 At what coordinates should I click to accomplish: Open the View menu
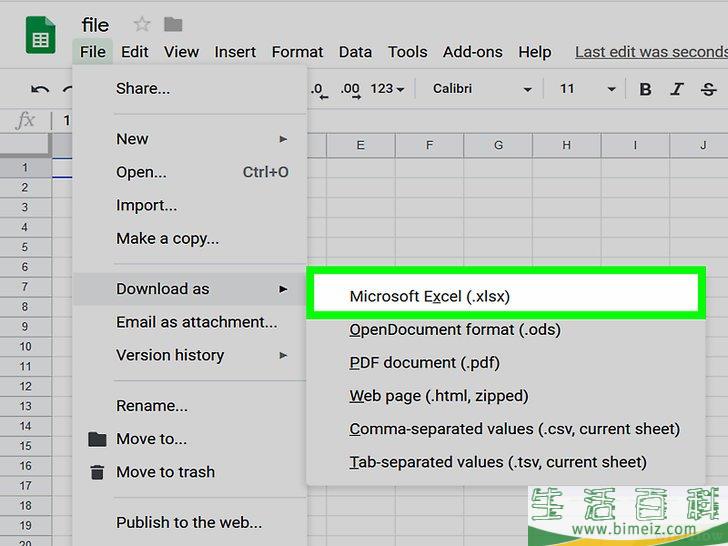(181, 52)
